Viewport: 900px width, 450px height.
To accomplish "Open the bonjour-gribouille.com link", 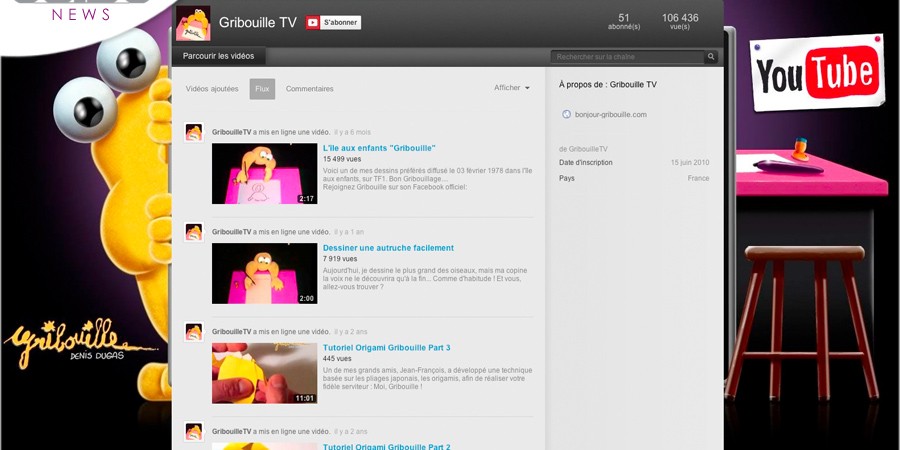I will point(610,115).
